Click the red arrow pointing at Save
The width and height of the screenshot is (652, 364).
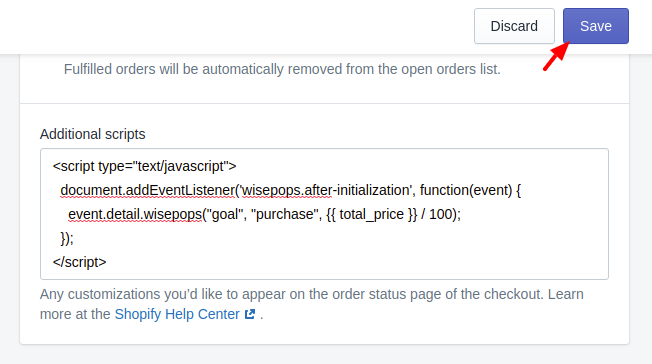(556, 57)
